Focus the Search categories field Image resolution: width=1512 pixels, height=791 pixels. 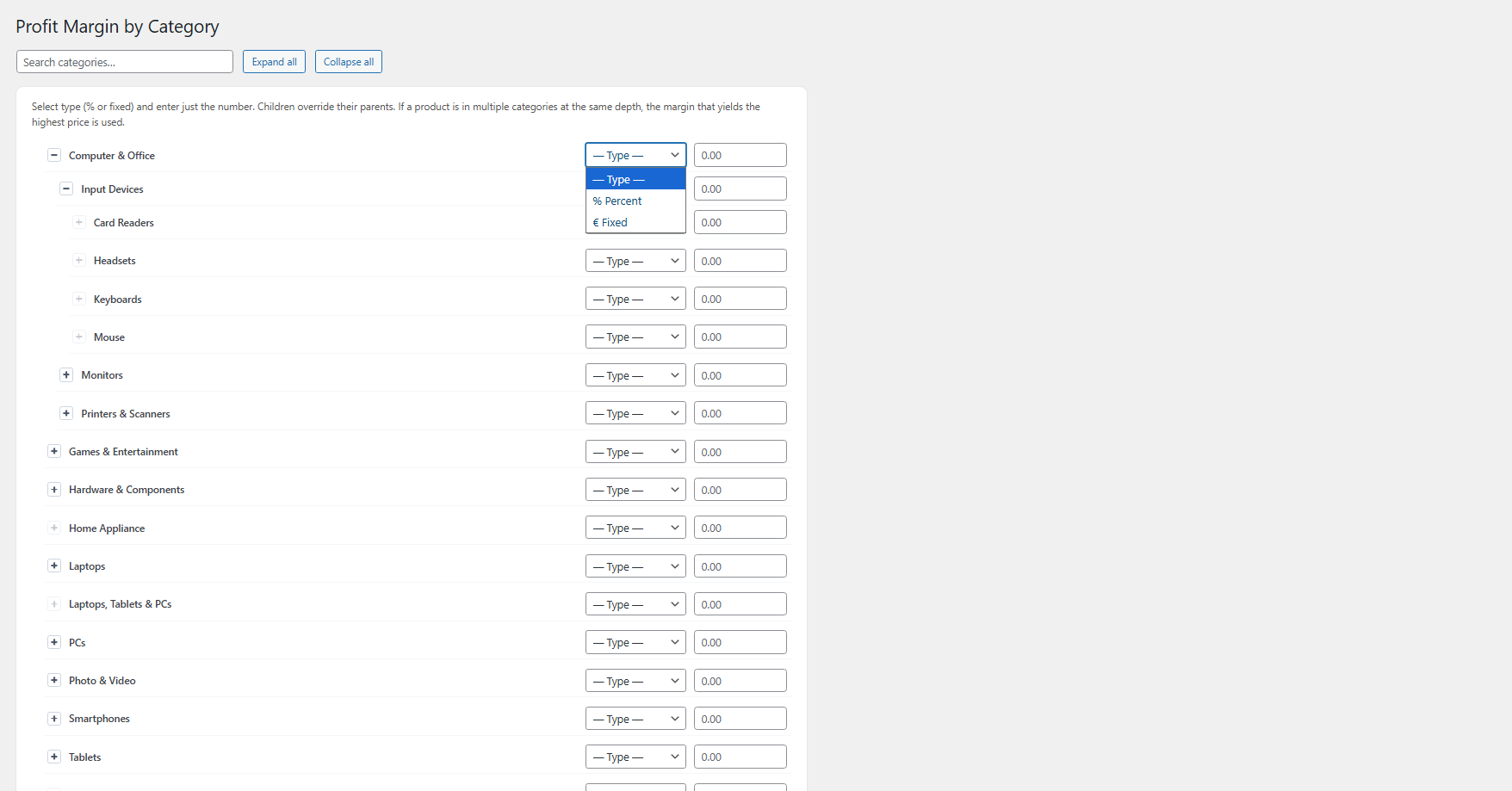[125, 62]
